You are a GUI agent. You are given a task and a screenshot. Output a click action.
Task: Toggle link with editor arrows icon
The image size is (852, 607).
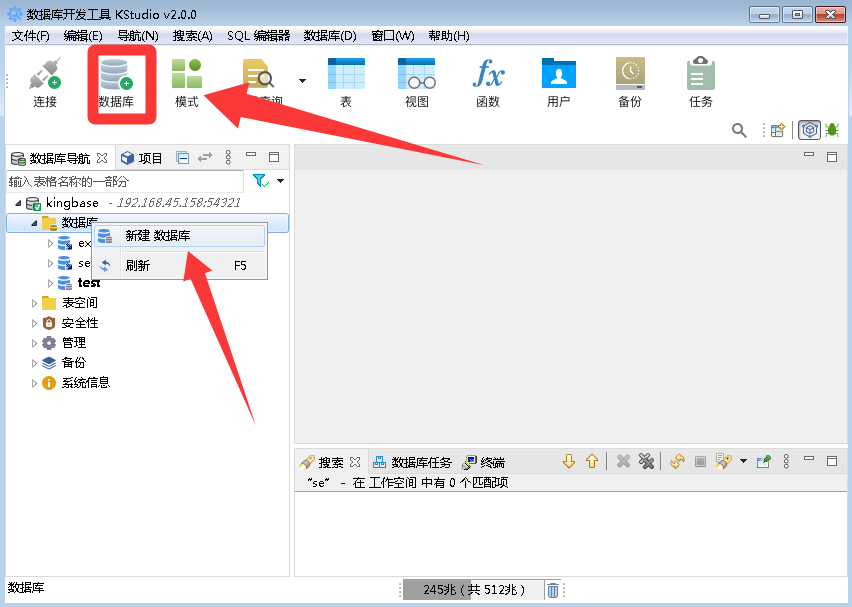click(205, 158)
